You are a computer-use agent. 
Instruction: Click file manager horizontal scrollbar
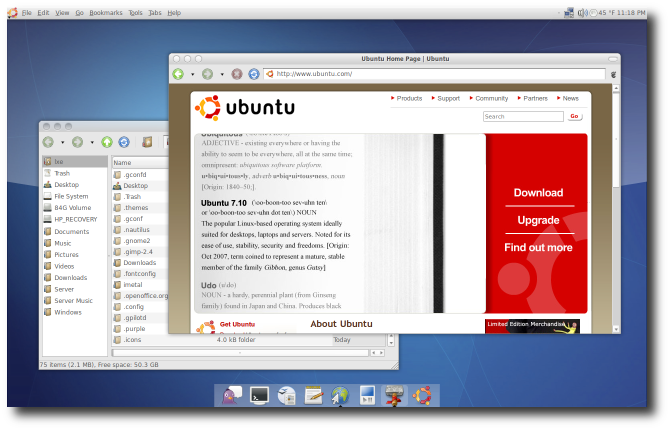240,353
